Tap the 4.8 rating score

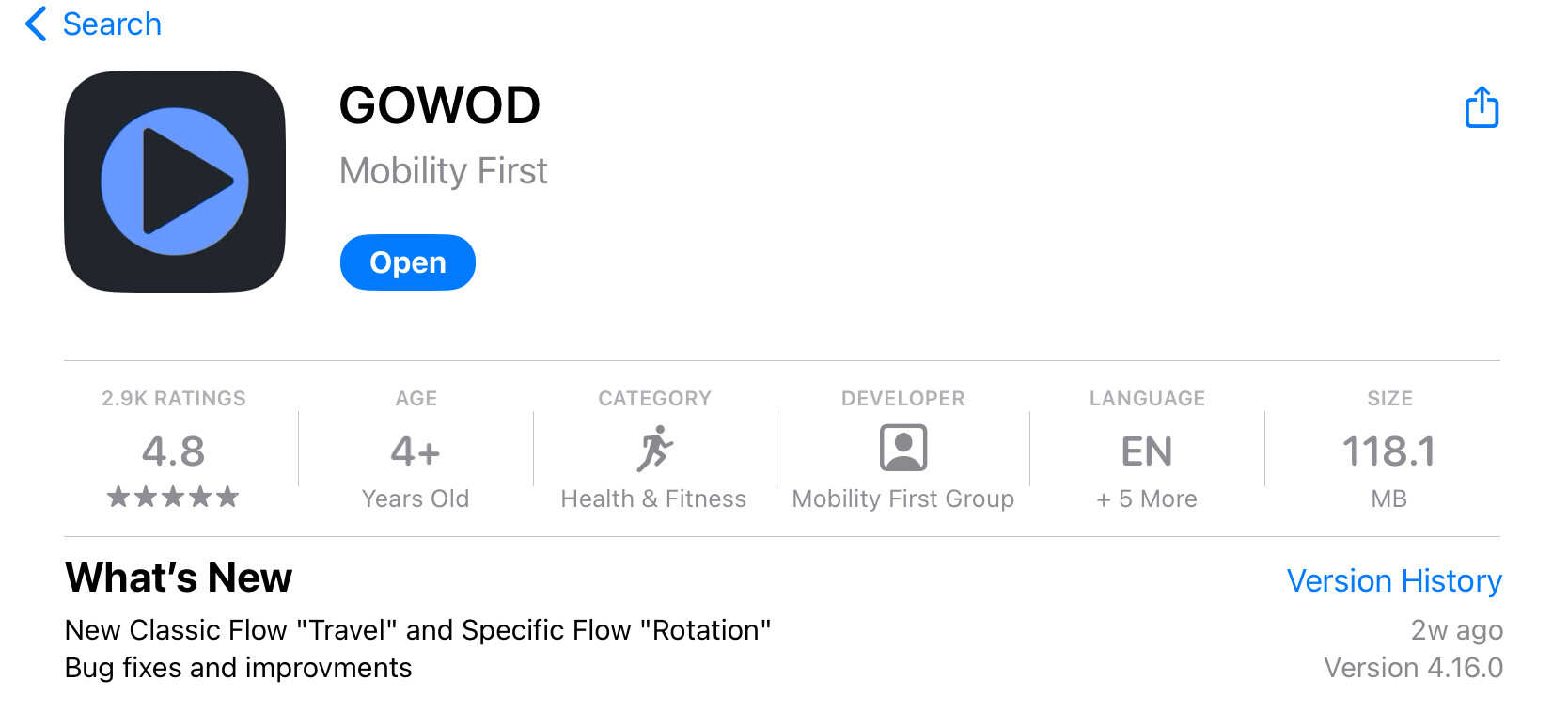point(173,451)
